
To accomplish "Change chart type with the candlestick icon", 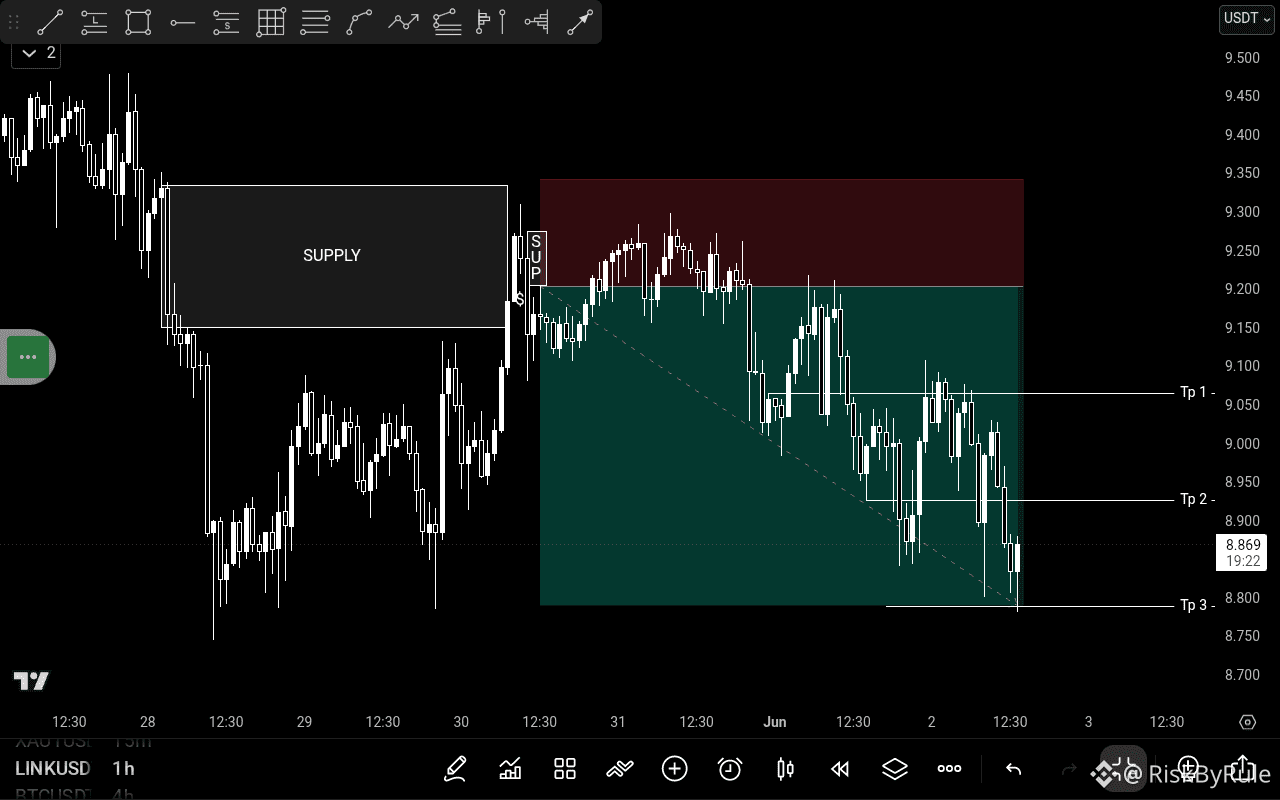I will 785,769.
